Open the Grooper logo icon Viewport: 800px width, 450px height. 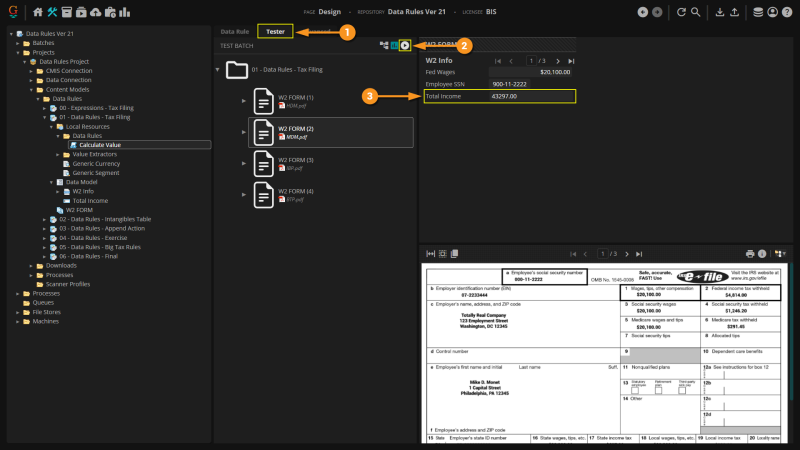pos(13,11)
